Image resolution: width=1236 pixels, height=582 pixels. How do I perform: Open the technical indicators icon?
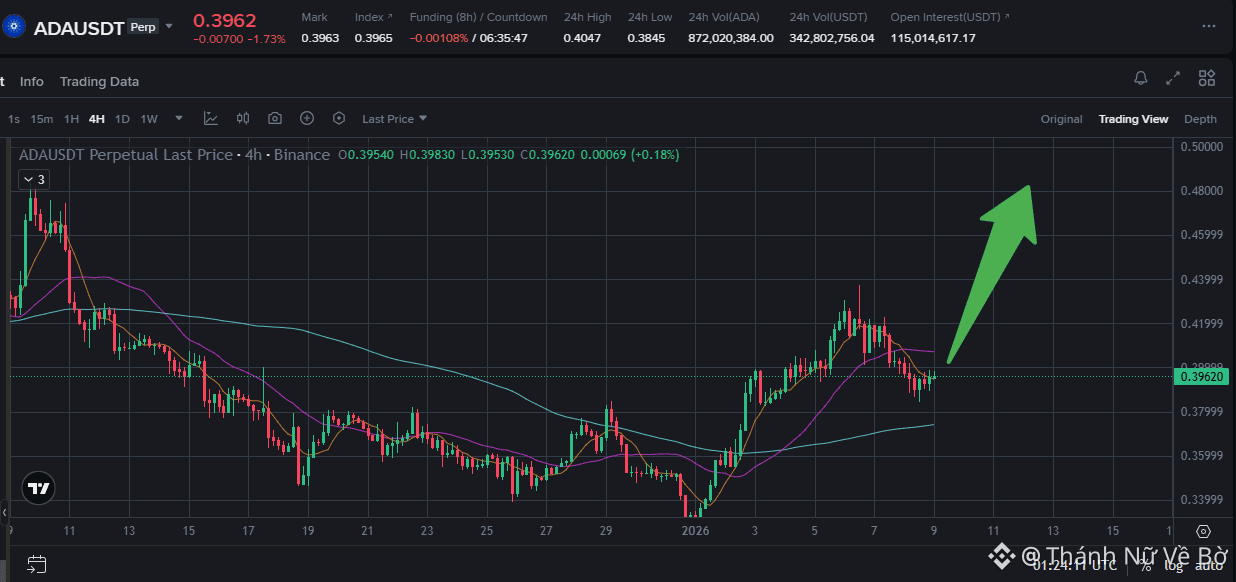pyautogui.click(x=211, y=118)
